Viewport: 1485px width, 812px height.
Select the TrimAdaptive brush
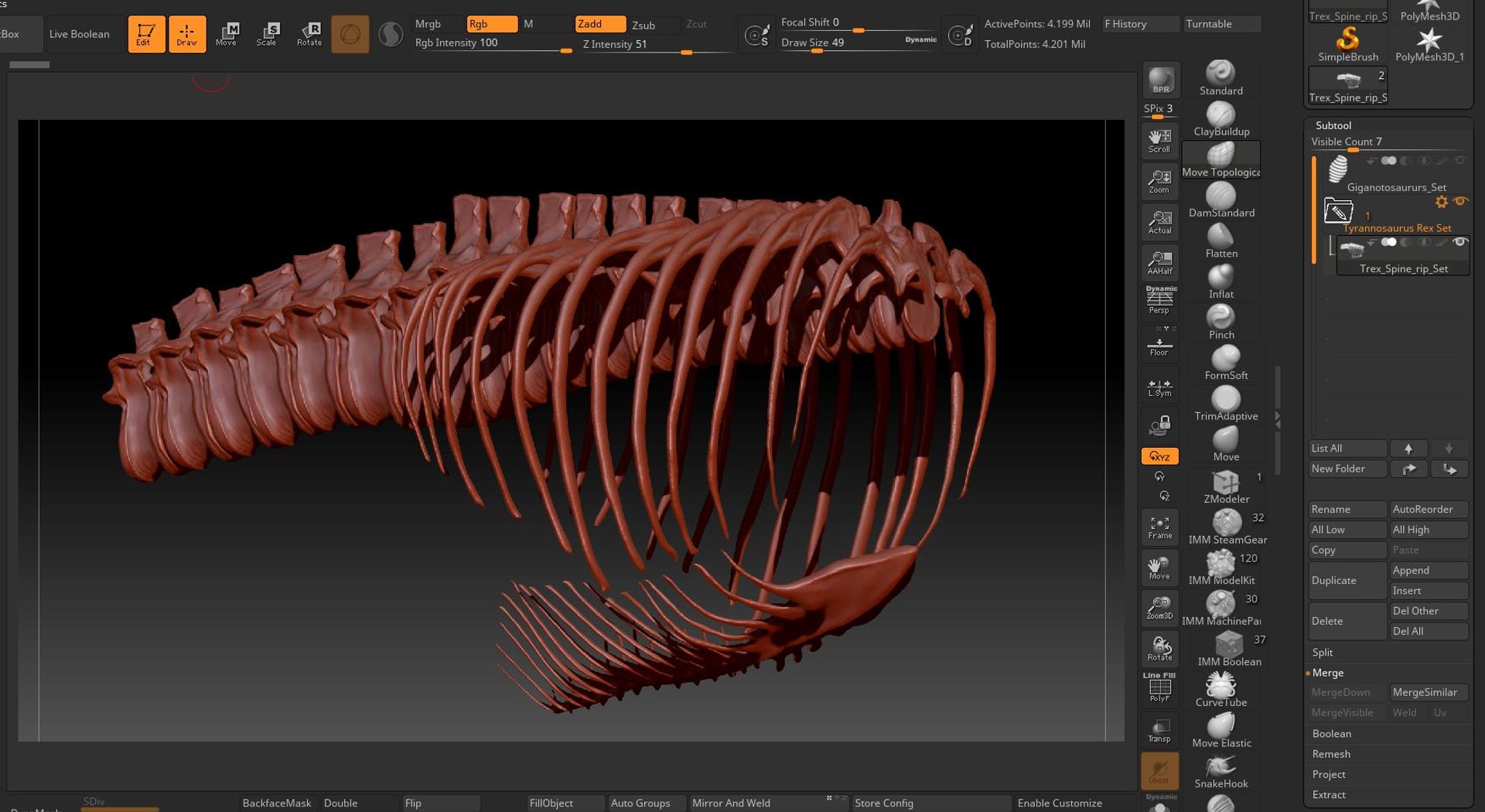(x=1225, y=404)
